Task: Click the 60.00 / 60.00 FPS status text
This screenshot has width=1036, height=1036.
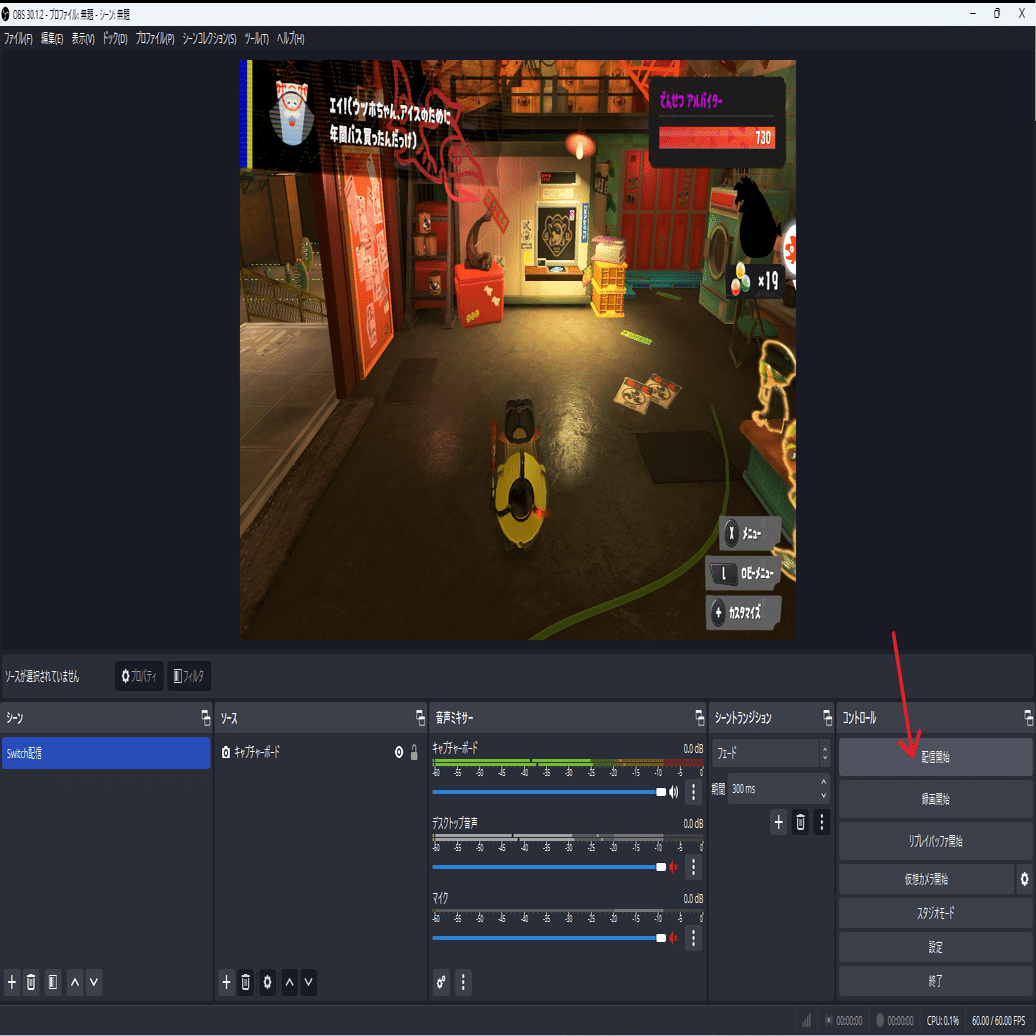Action: [x=998, y=1020]
